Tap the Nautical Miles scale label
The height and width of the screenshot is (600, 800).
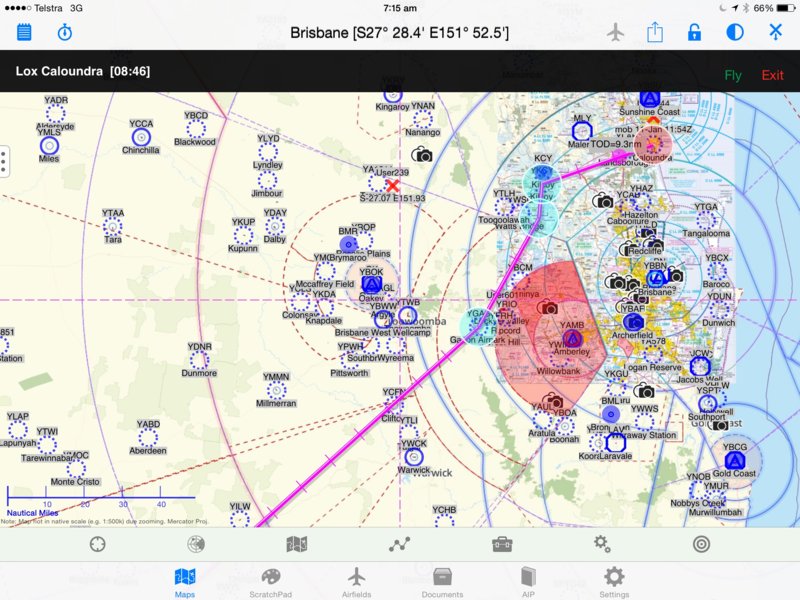click(x=33, y=513)
